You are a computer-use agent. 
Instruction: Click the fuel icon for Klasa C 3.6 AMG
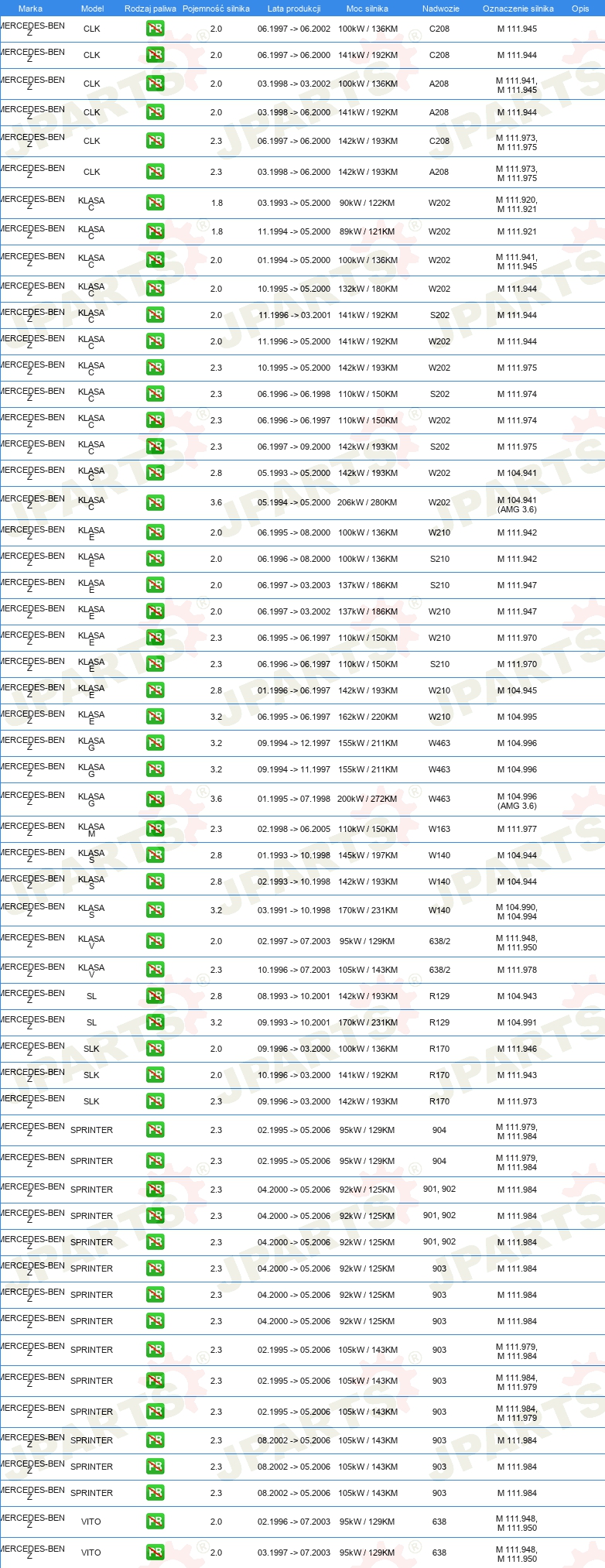[x=155, y=503]
